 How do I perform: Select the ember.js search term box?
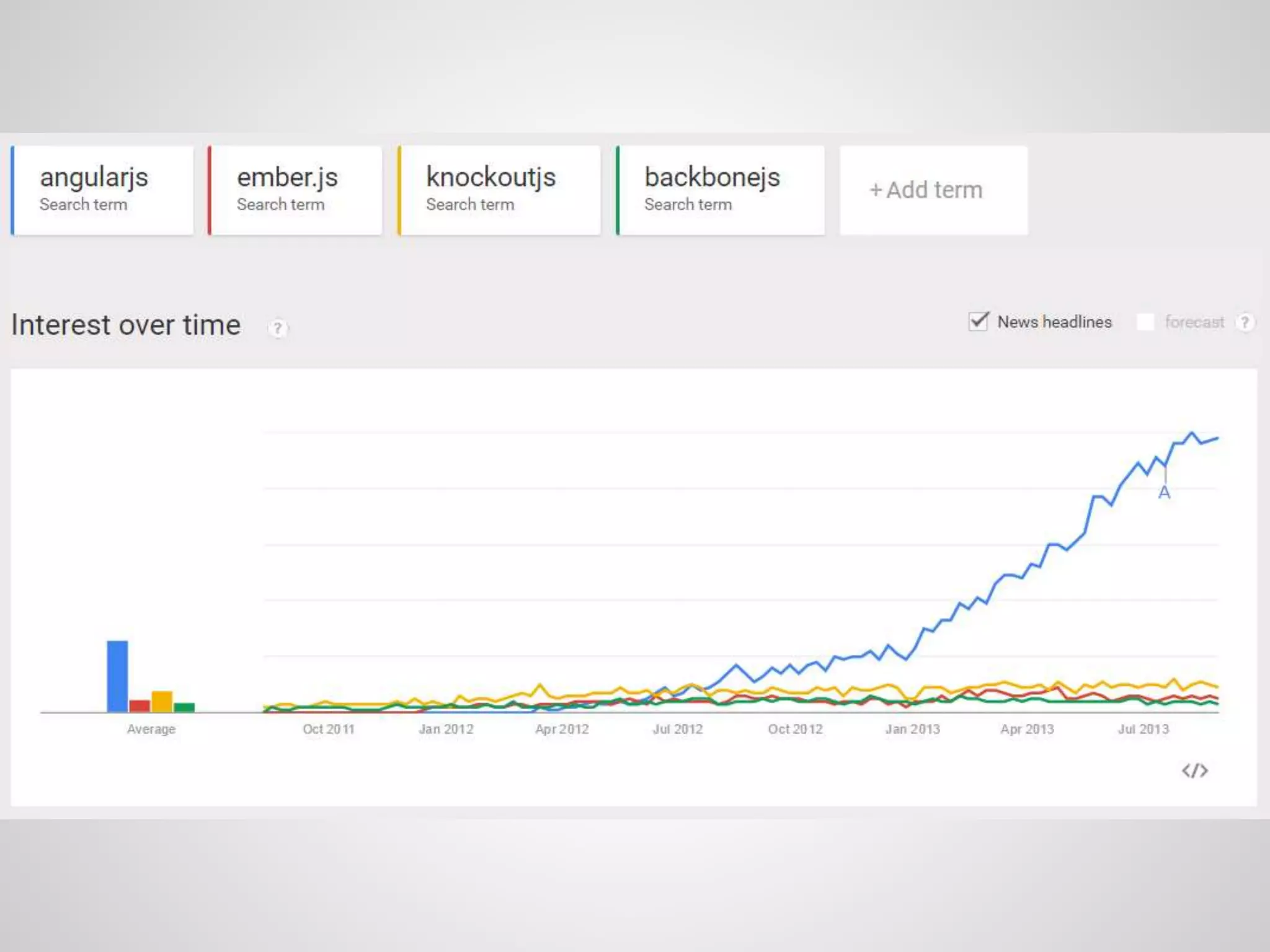tap(295, 190)
